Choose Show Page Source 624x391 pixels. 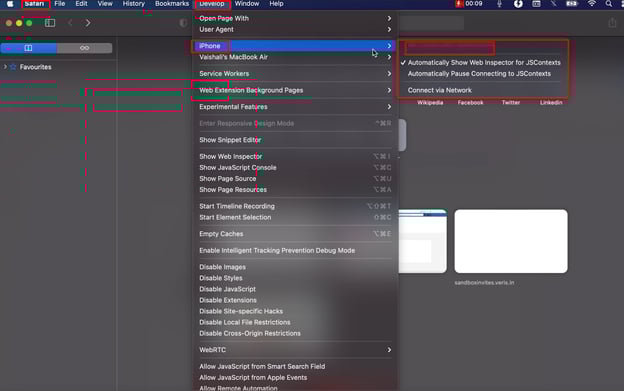coord(295,179)
